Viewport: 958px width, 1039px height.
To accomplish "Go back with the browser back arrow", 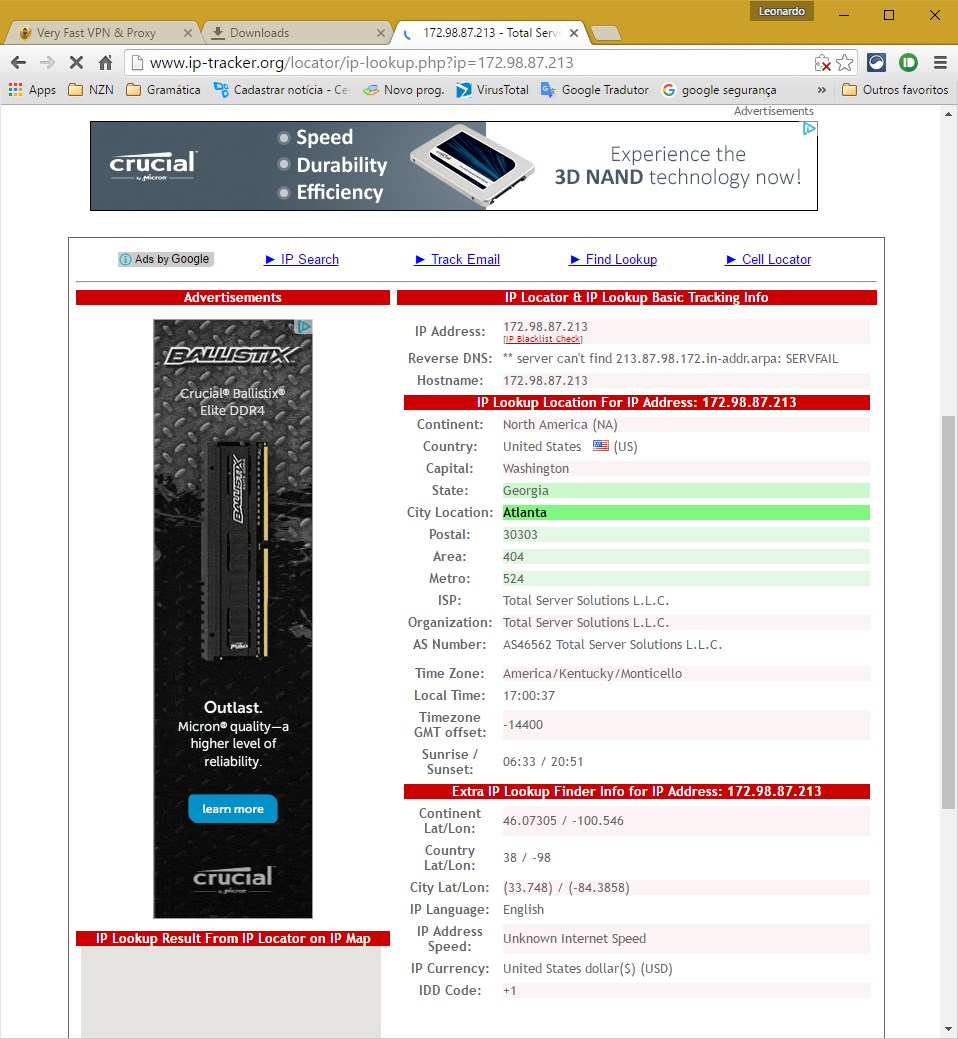I will tap(19, 63).
